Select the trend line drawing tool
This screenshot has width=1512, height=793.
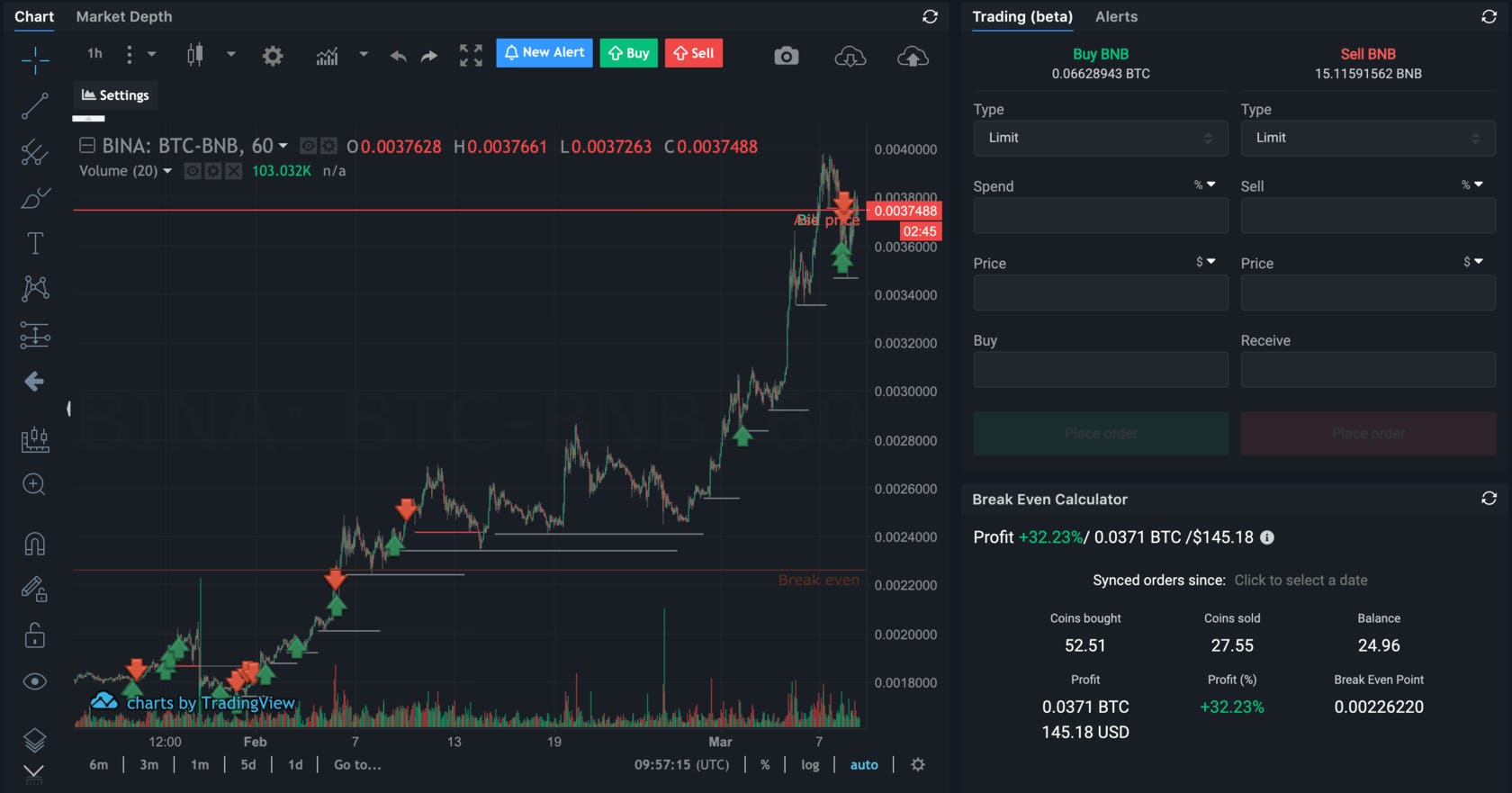coord(35,106)
